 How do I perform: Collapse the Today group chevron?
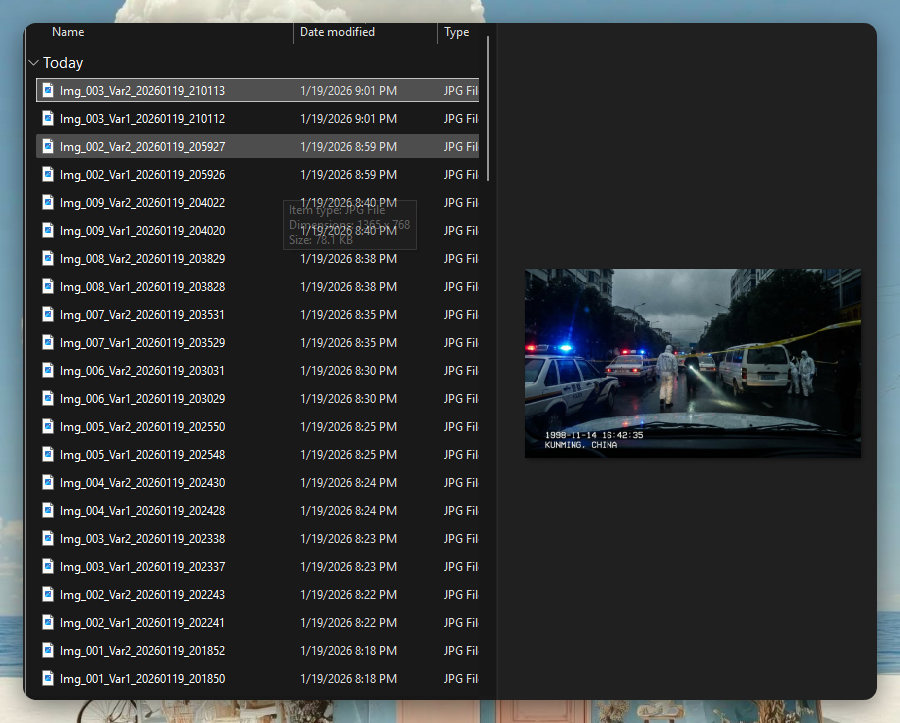(x=34, y=63)
